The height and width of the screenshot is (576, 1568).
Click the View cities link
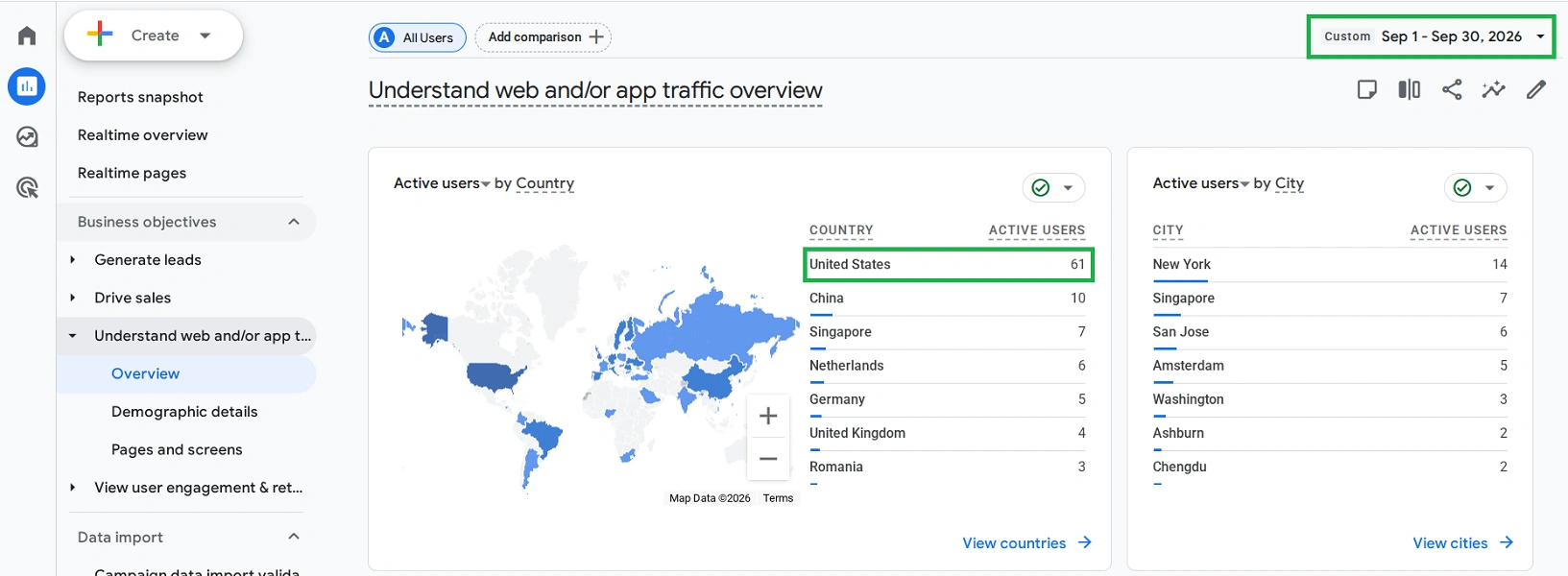click(x=1462, y=543)
